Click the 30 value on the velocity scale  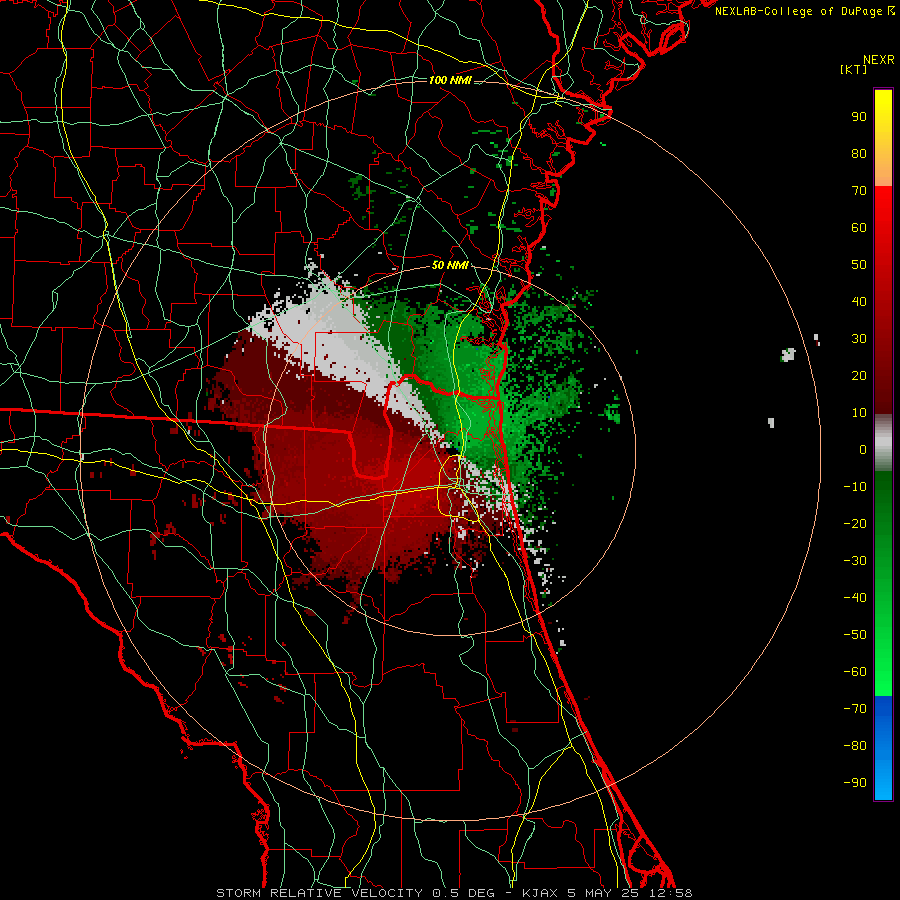[859, 339]
